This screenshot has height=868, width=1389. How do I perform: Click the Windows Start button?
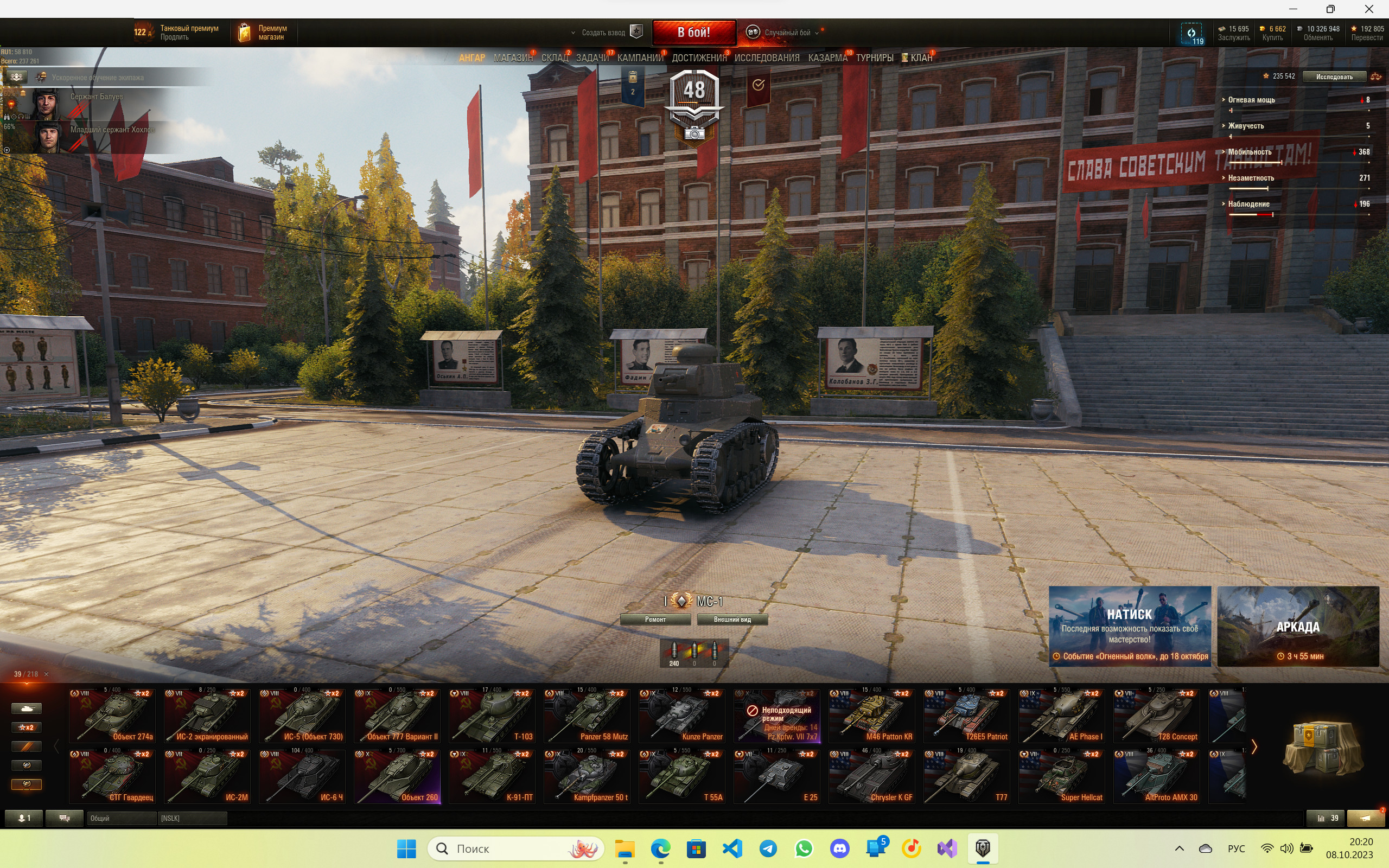[406, 848]
